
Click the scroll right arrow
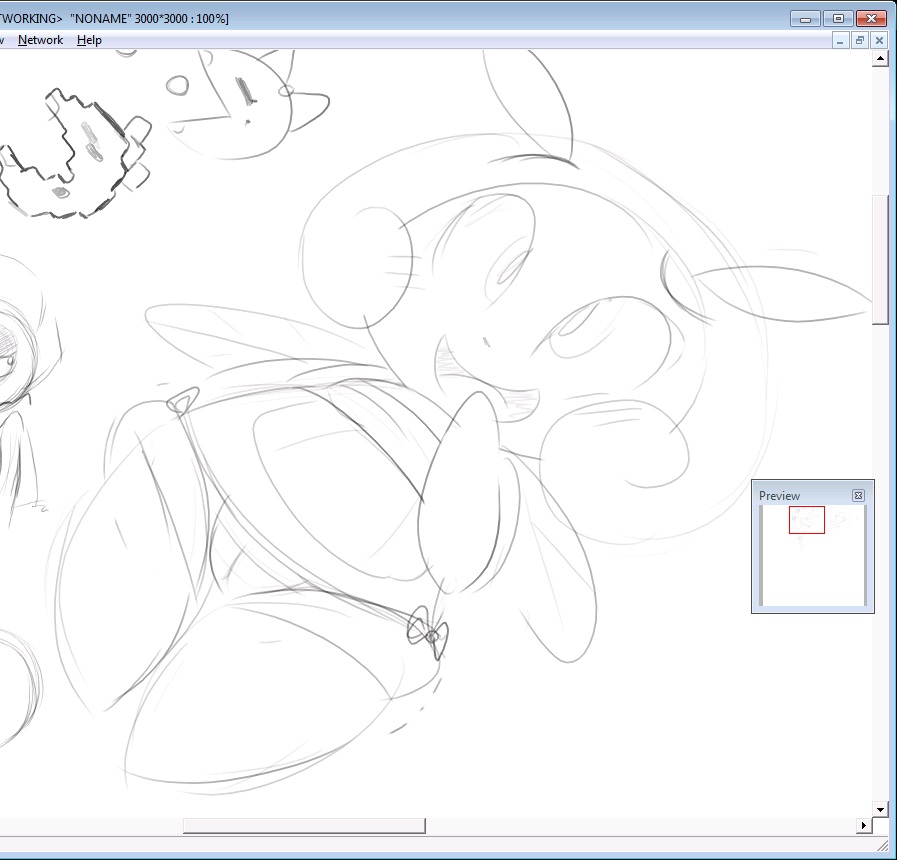click(x=864, y=826)
